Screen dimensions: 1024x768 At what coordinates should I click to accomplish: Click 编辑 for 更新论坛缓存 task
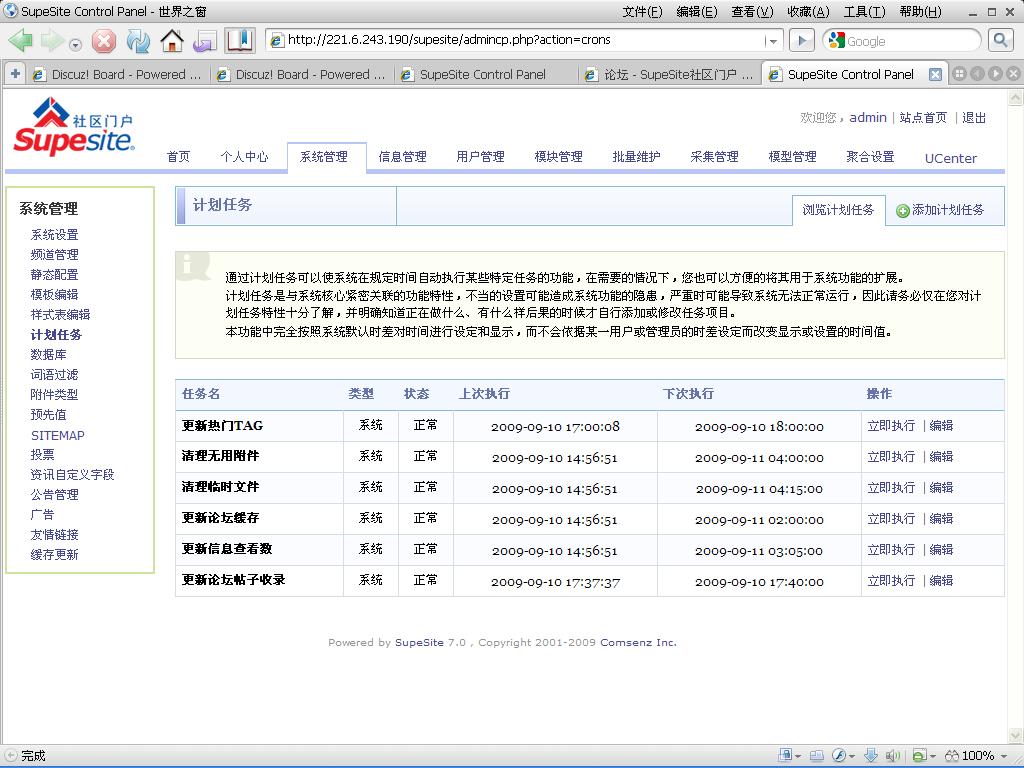coord(941,519)
